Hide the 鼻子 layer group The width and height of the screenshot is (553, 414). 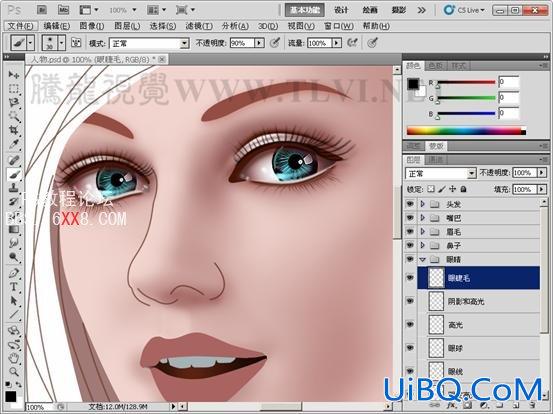[410, 245]
